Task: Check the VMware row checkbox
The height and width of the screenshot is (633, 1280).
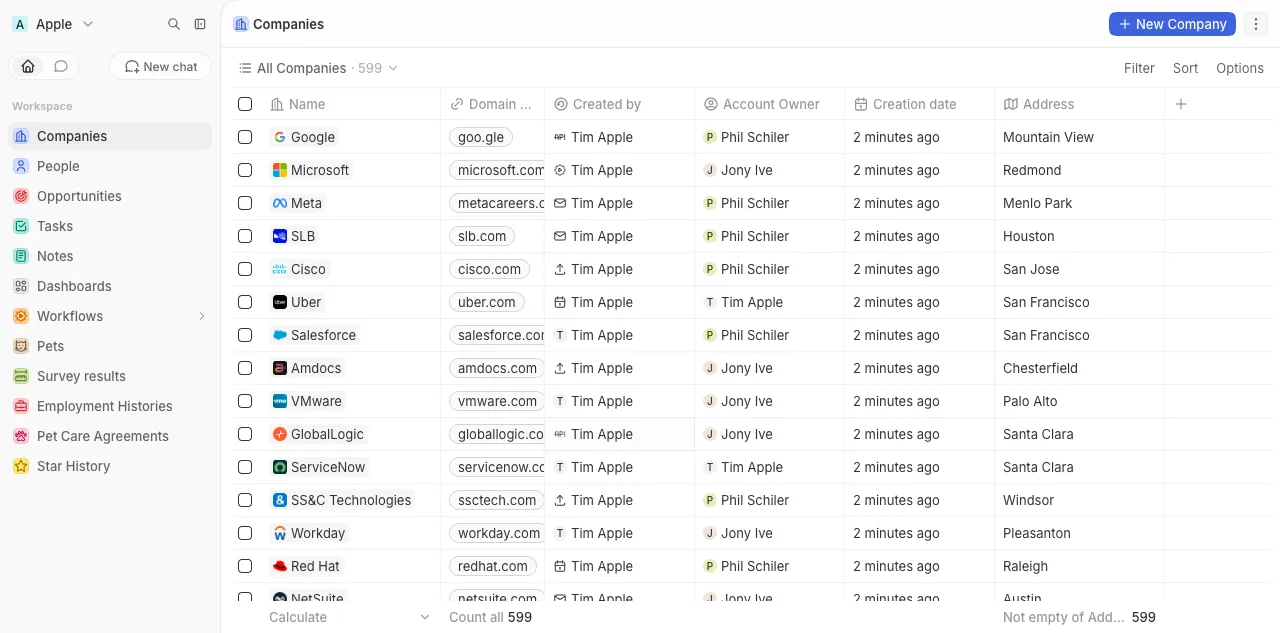Action: (x=245, y=401)
